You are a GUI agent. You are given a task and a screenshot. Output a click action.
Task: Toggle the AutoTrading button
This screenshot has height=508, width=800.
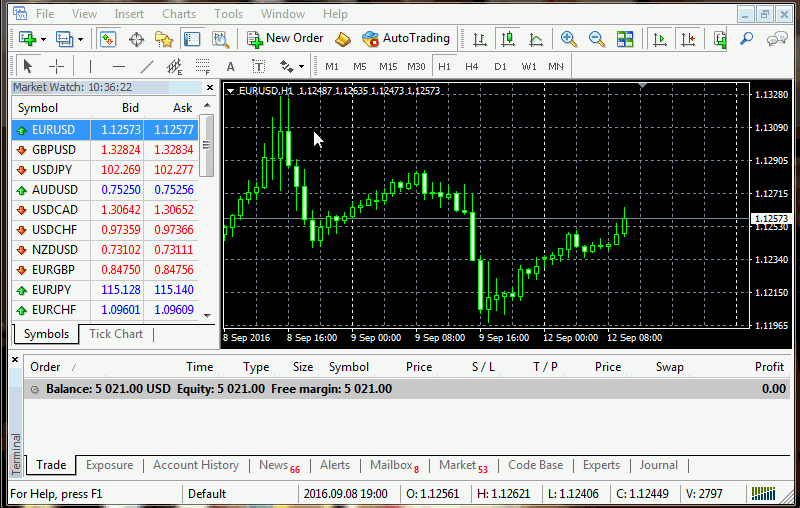pyautogui.click(x=406, y=39)
